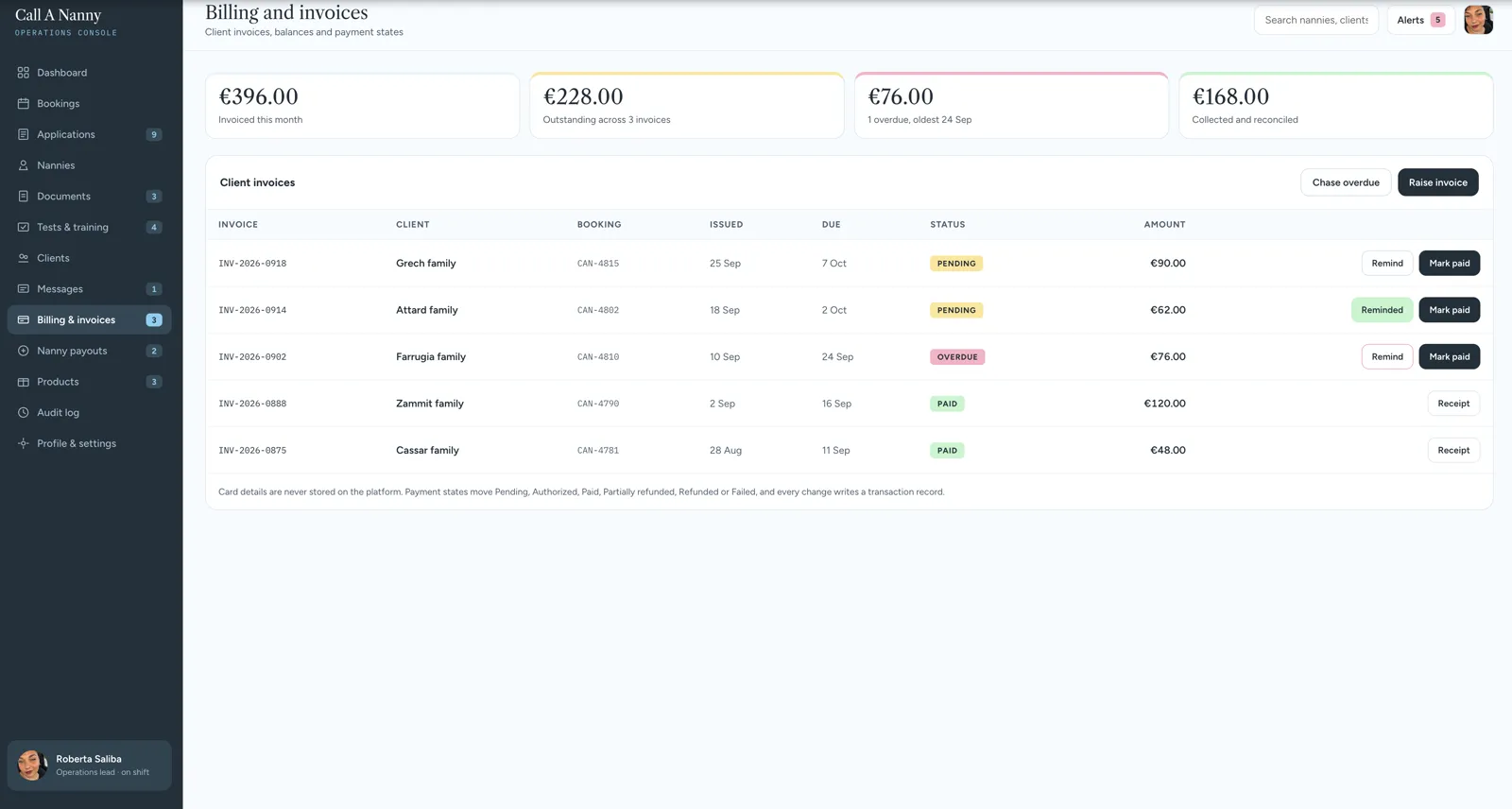Click the Messages chat icon
The image size is (1512, 809).
coord(24,289)
